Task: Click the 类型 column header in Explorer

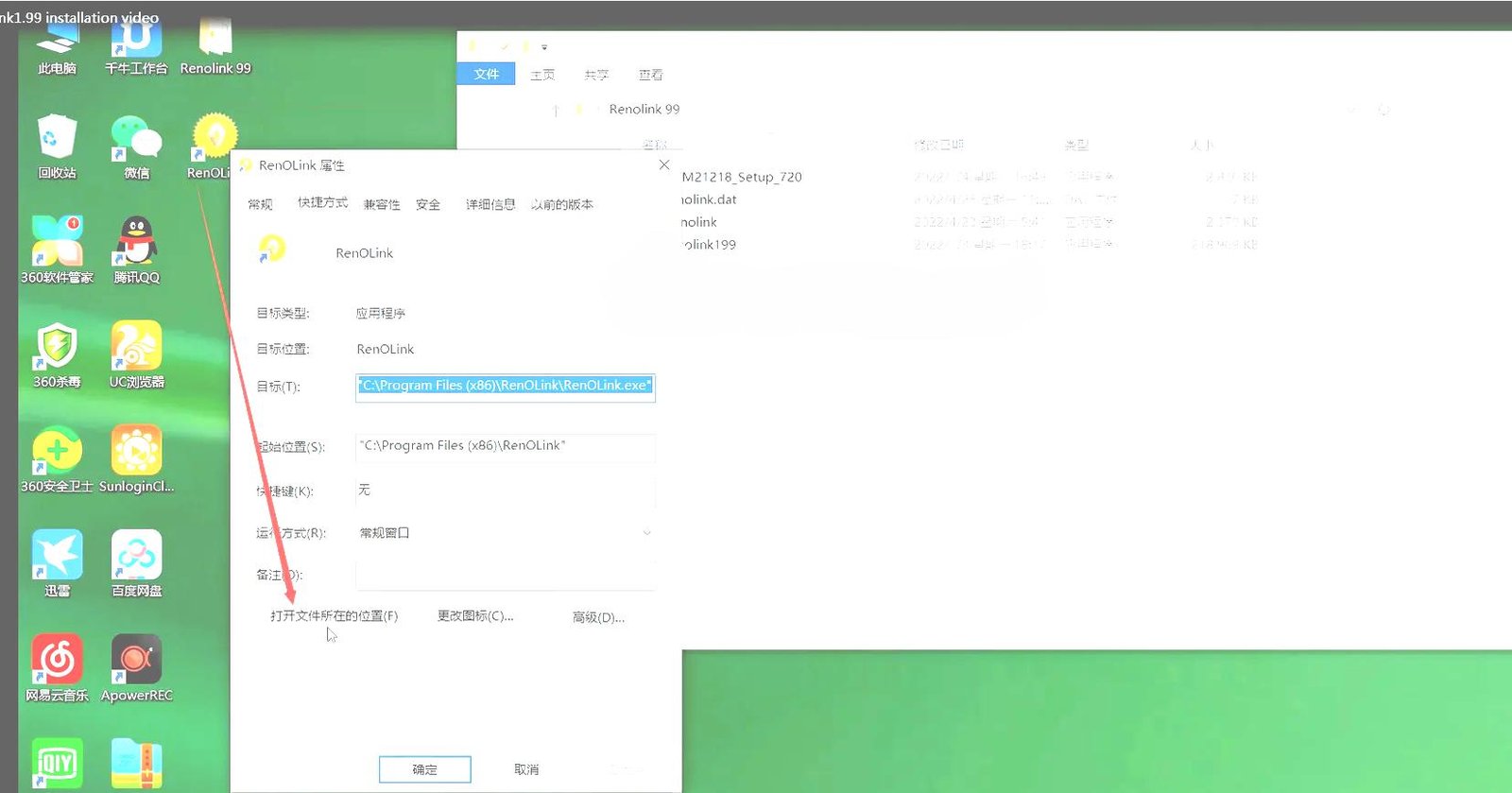Action: coord(1076,145)
